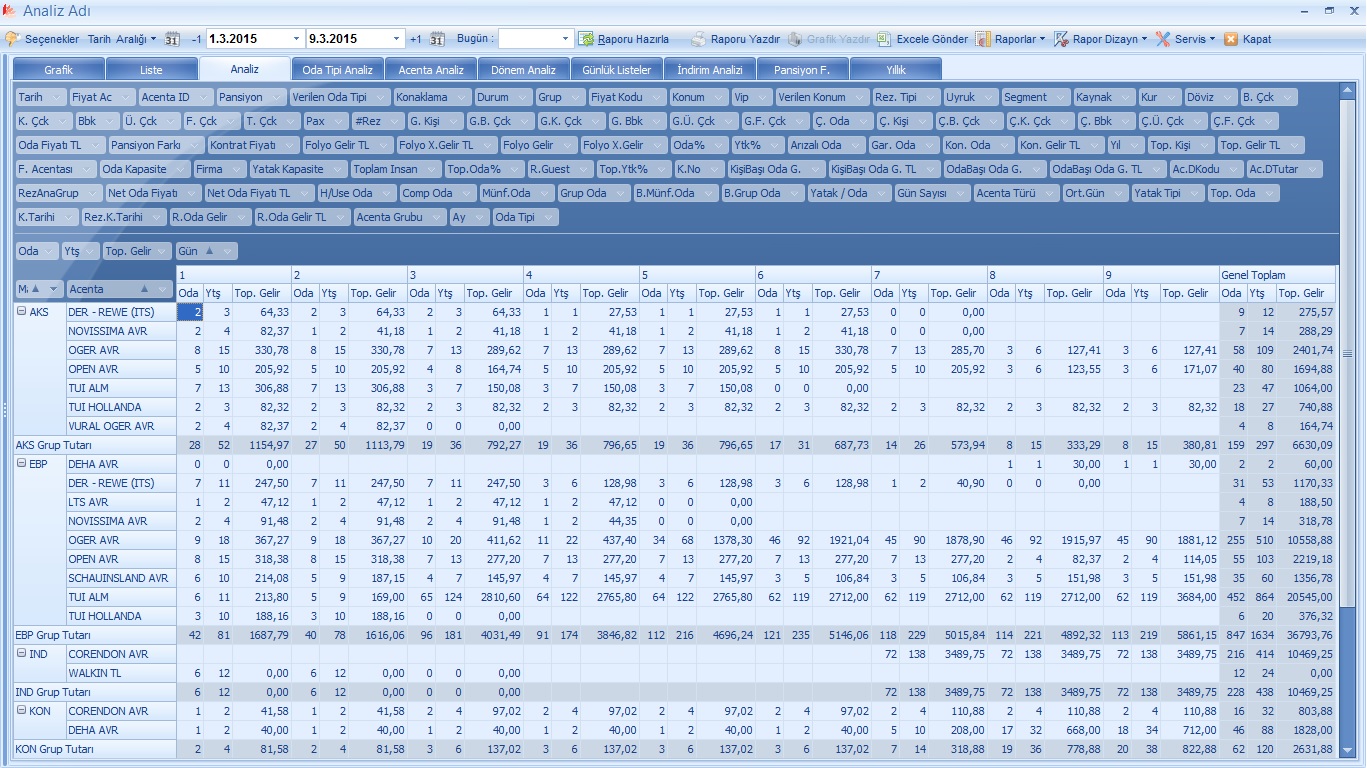Open start date 1.3.2015 dropdown arrow
1367x768 pixels.
(x=296, y=39)
